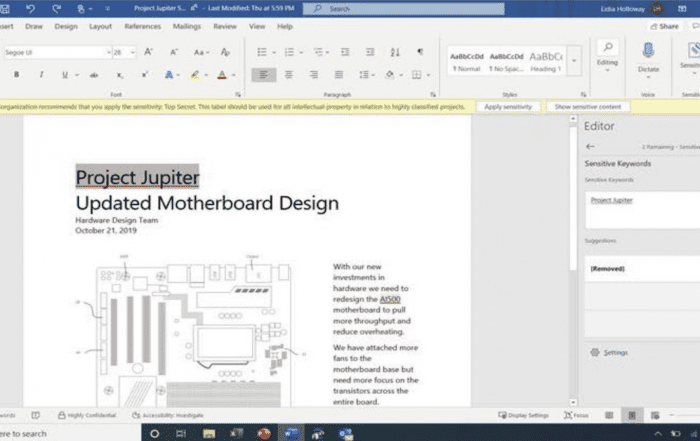Viewport: 700px width, 441px height.
Task: Open the Help tab
Action: pos(285,26)
